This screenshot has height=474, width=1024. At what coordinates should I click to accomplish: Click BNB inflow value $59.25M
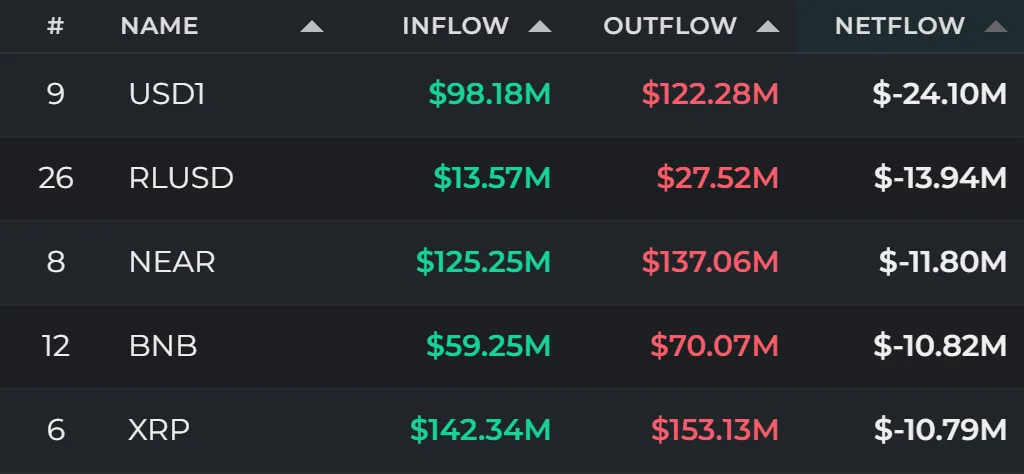pos(488,345)
